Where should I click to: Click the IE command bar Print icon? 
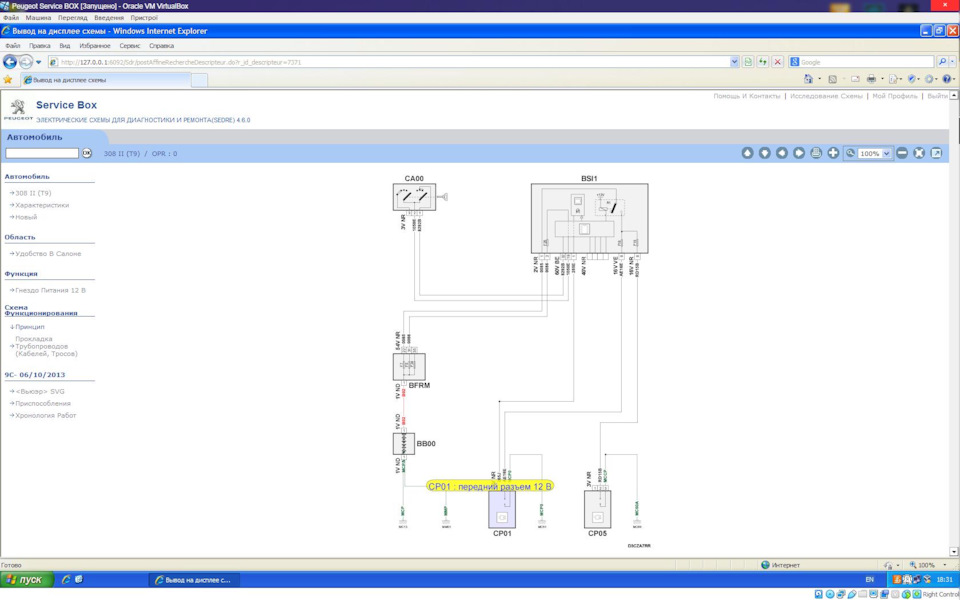[x=871, y=79]
